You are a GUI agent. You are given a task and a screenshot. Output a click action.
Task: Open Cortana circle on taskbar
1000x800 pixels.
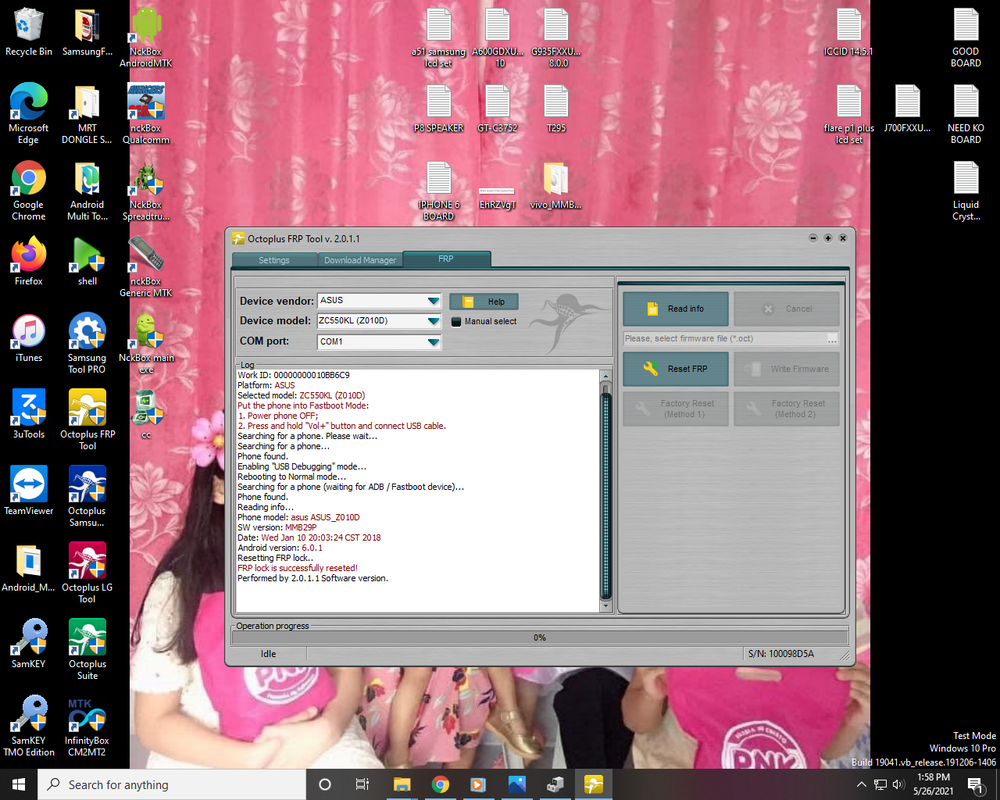(325, 785)
